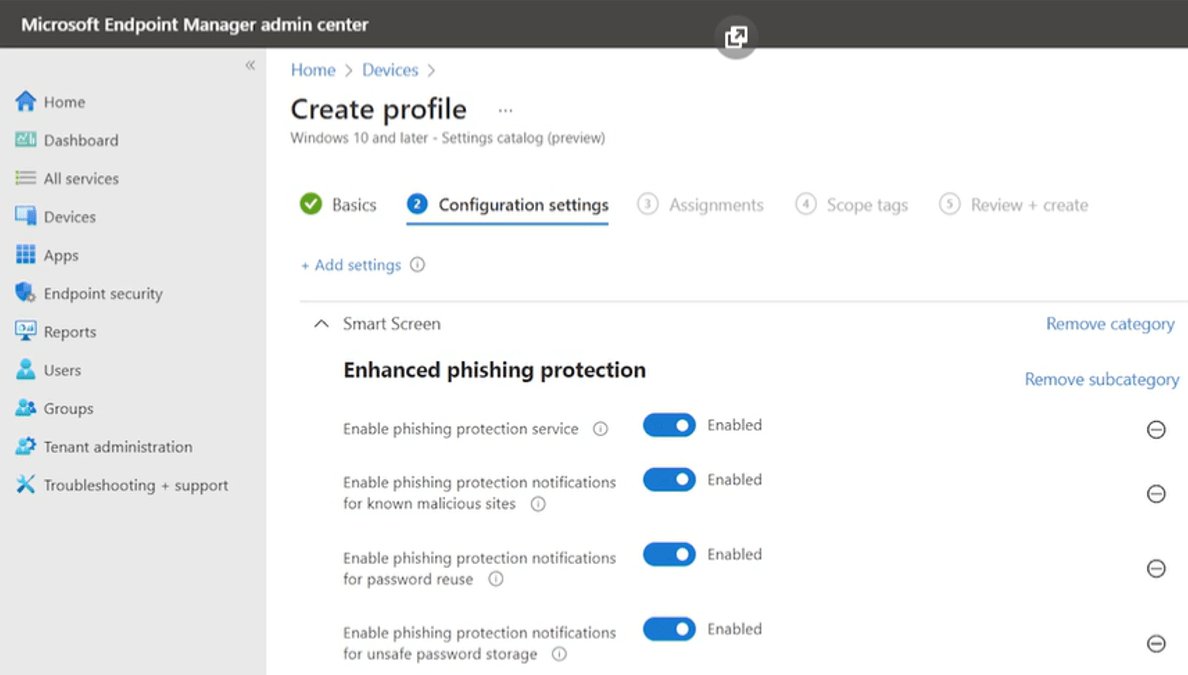
Task: Navigate to Home breadcrumb link
Action: pyautogui.click(x=313, y=70)
